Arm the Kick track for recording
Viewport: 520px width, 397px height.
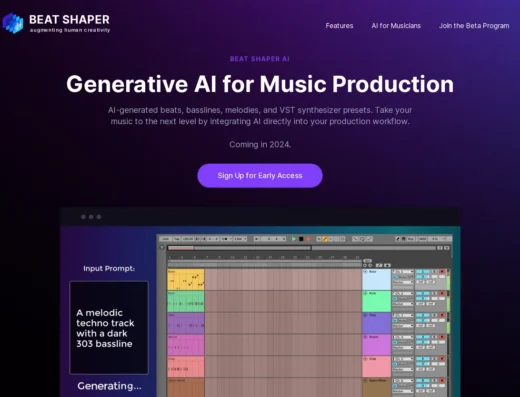pyautogui.click(x=442, y=293)
